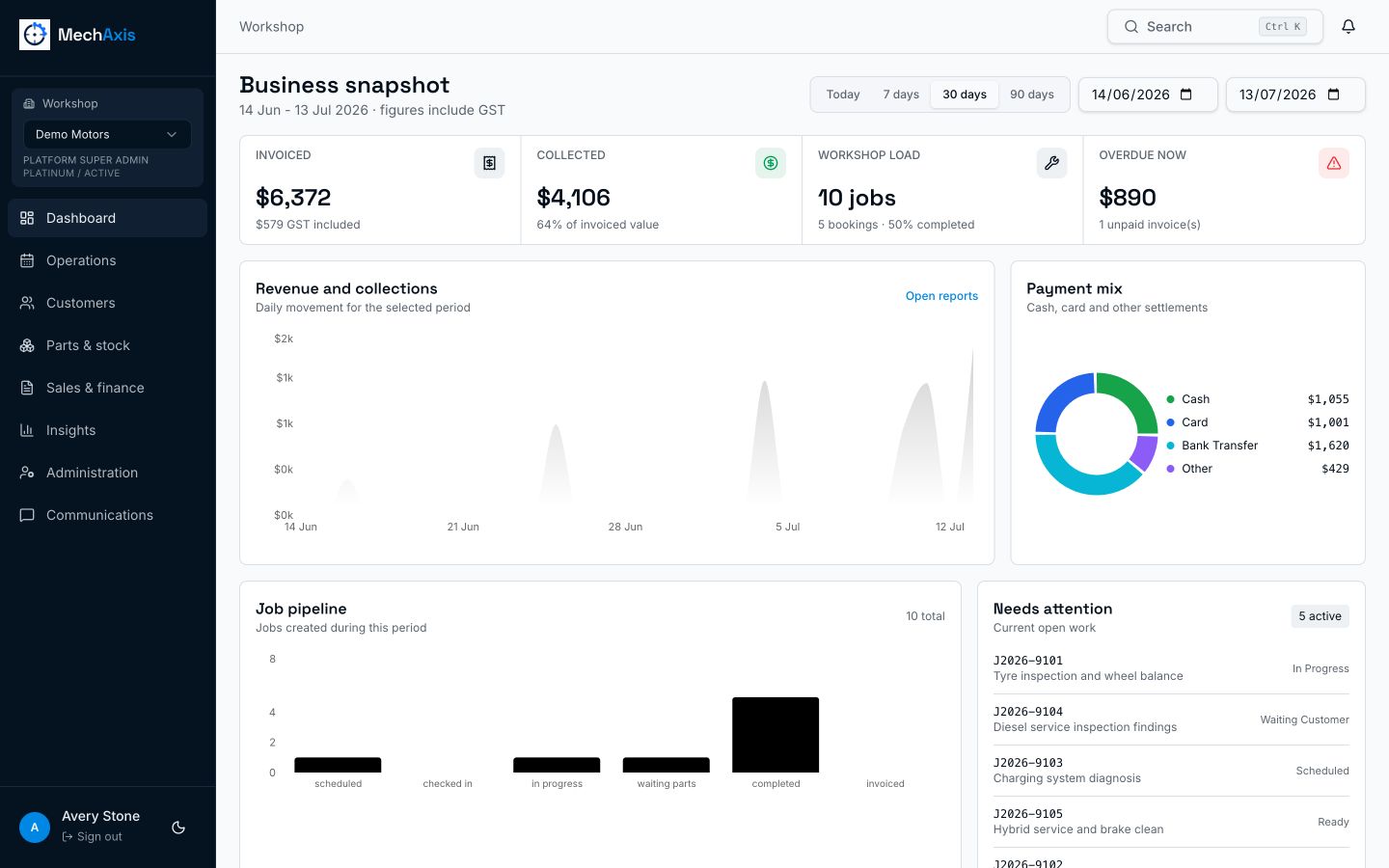The width and height of the screenshot is (1389, 868).
Task: Open job J2026-9101 tyre inspection
Action: [x=1171, y=668]
